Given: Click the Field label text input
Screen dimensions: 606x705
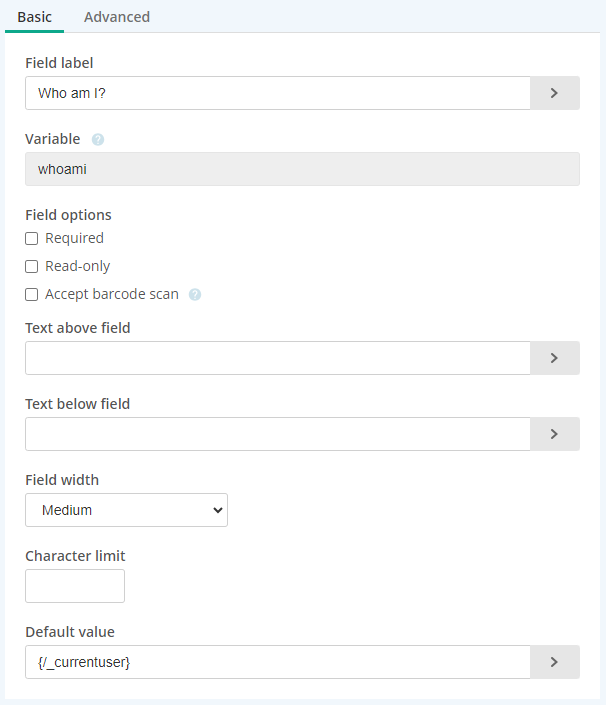Looking at the screenshot, I should 277,93.
